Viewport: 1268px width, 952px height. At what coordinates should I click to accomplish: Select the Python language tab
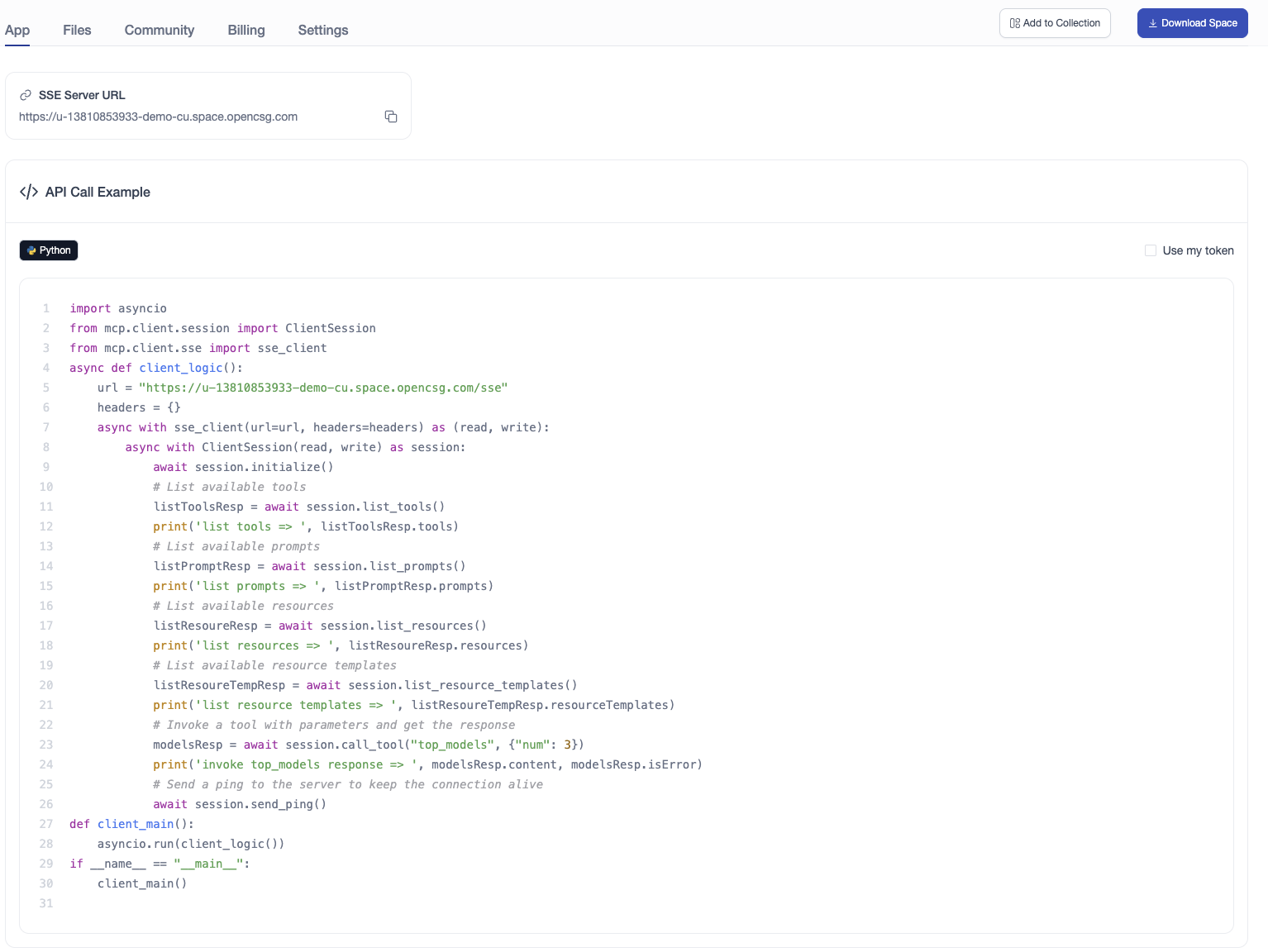pos(49,250)
